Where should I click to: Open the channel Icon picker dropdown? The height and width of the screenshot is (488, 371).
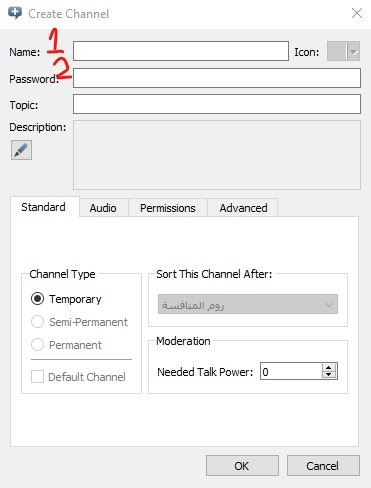click(x=354, y=51)
